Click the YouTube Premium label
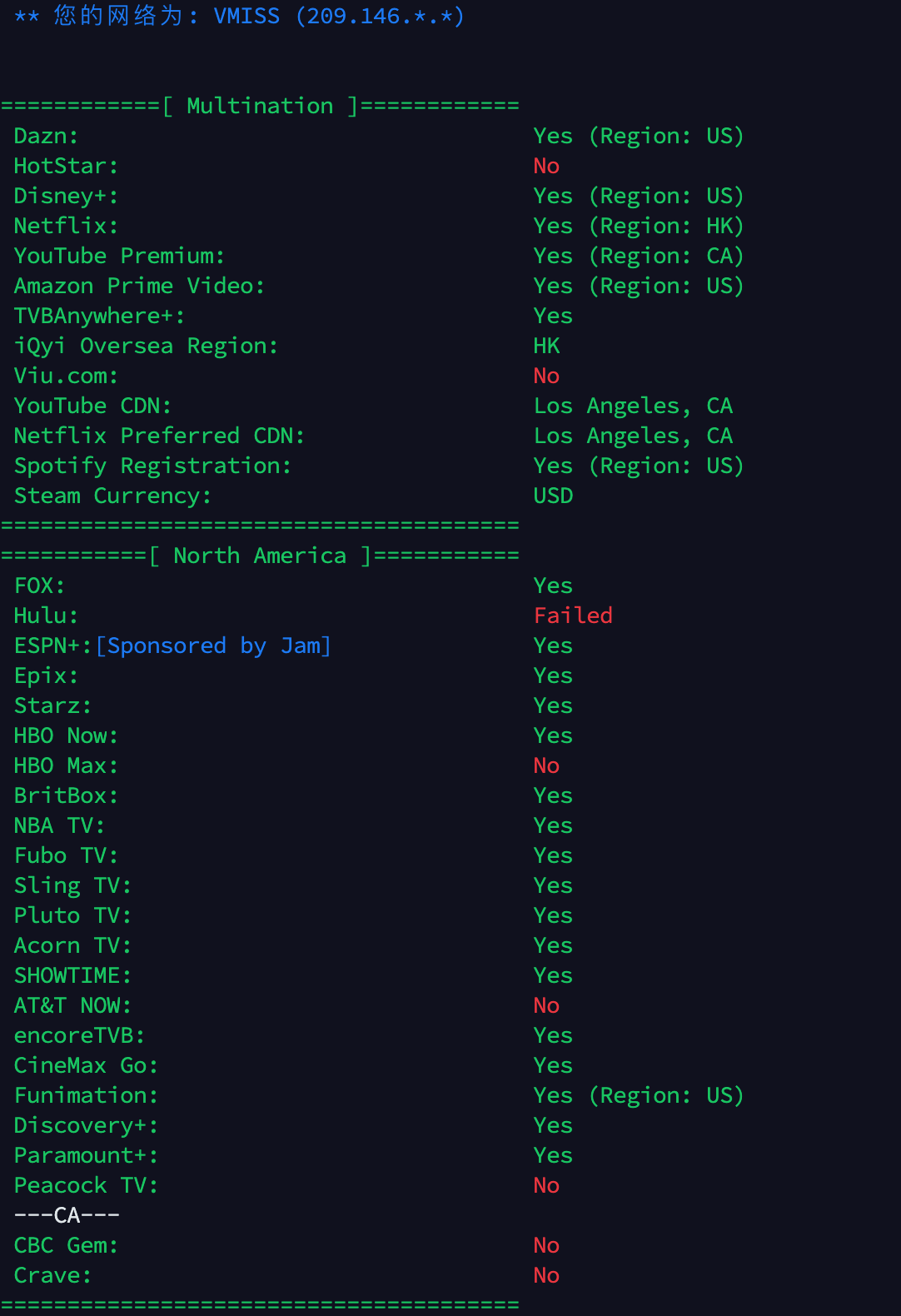 tap(119, 257)
